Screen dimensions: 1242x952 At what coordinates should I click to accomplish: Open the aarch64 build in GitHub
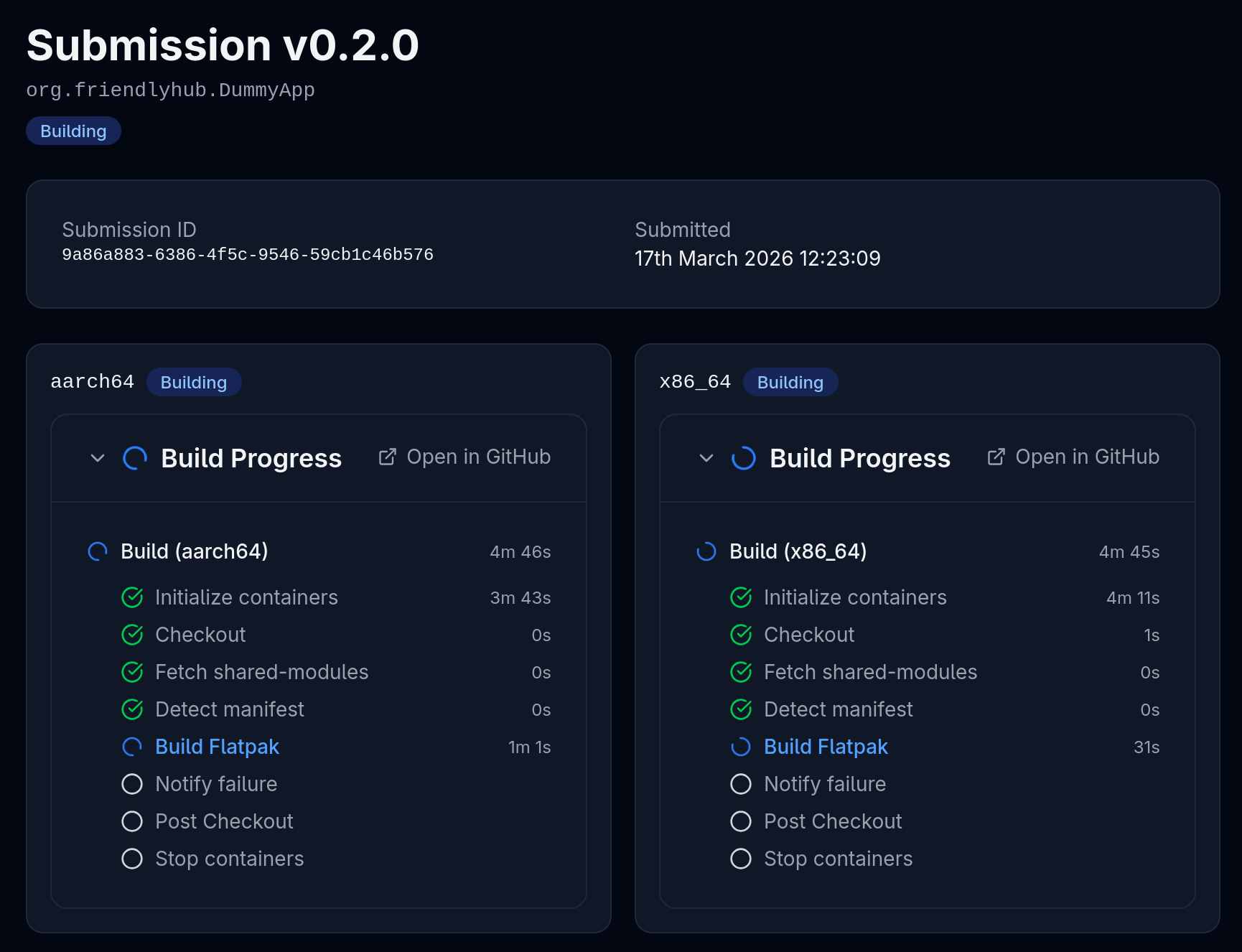tap(478, 456)
